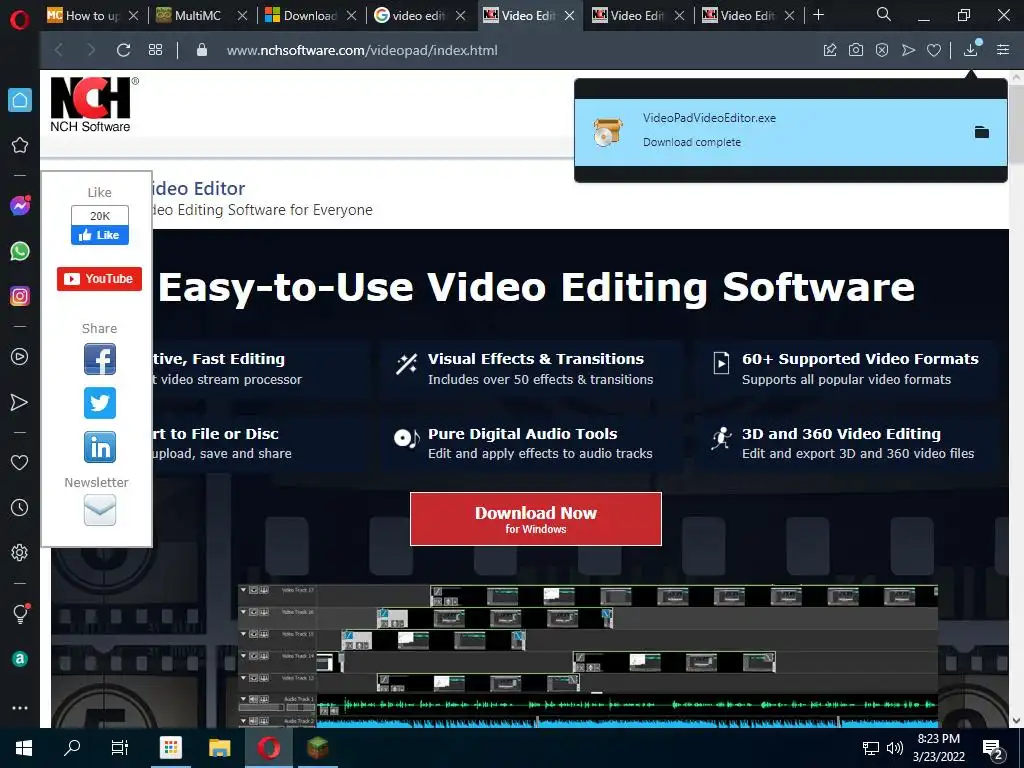
Task: Share on Twitter icon
Action: pyautogui.click(x=100, y=403)
